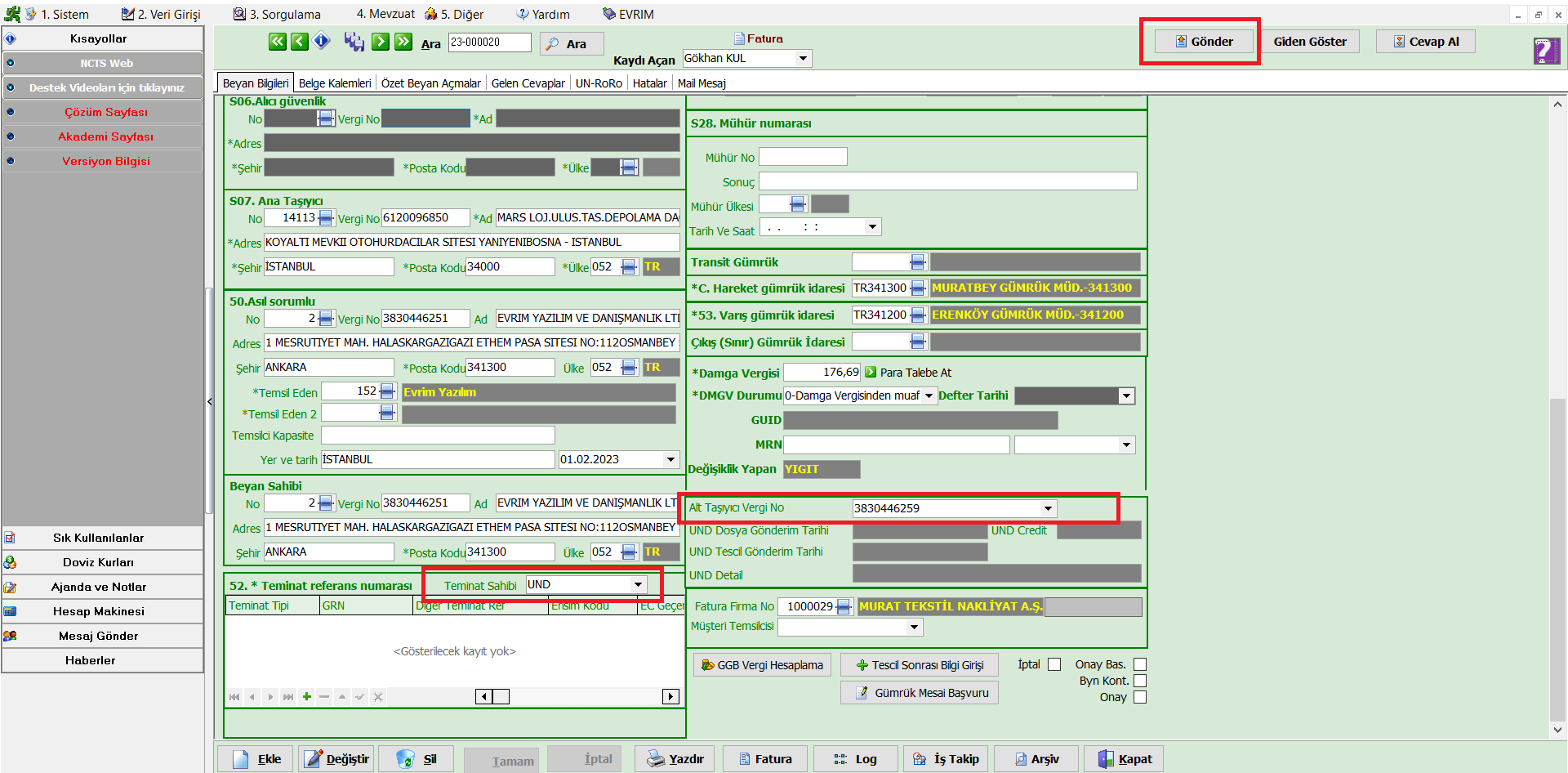The image size is (1568, 773).
Task: Click the search field containing 23-000020
Action: point(489,42)
